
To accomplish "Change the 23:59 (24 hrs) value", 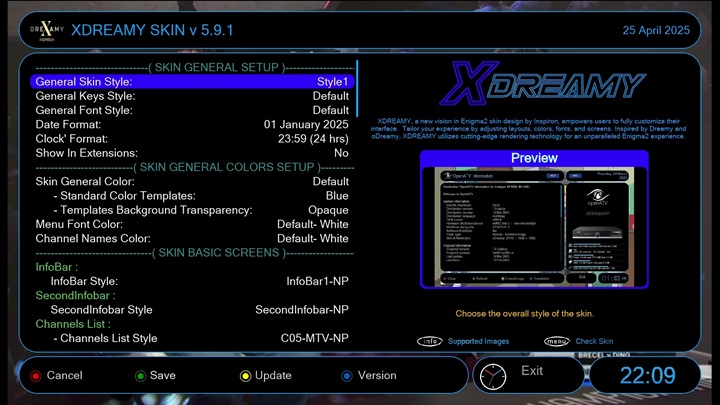I will tap(313, 139).
